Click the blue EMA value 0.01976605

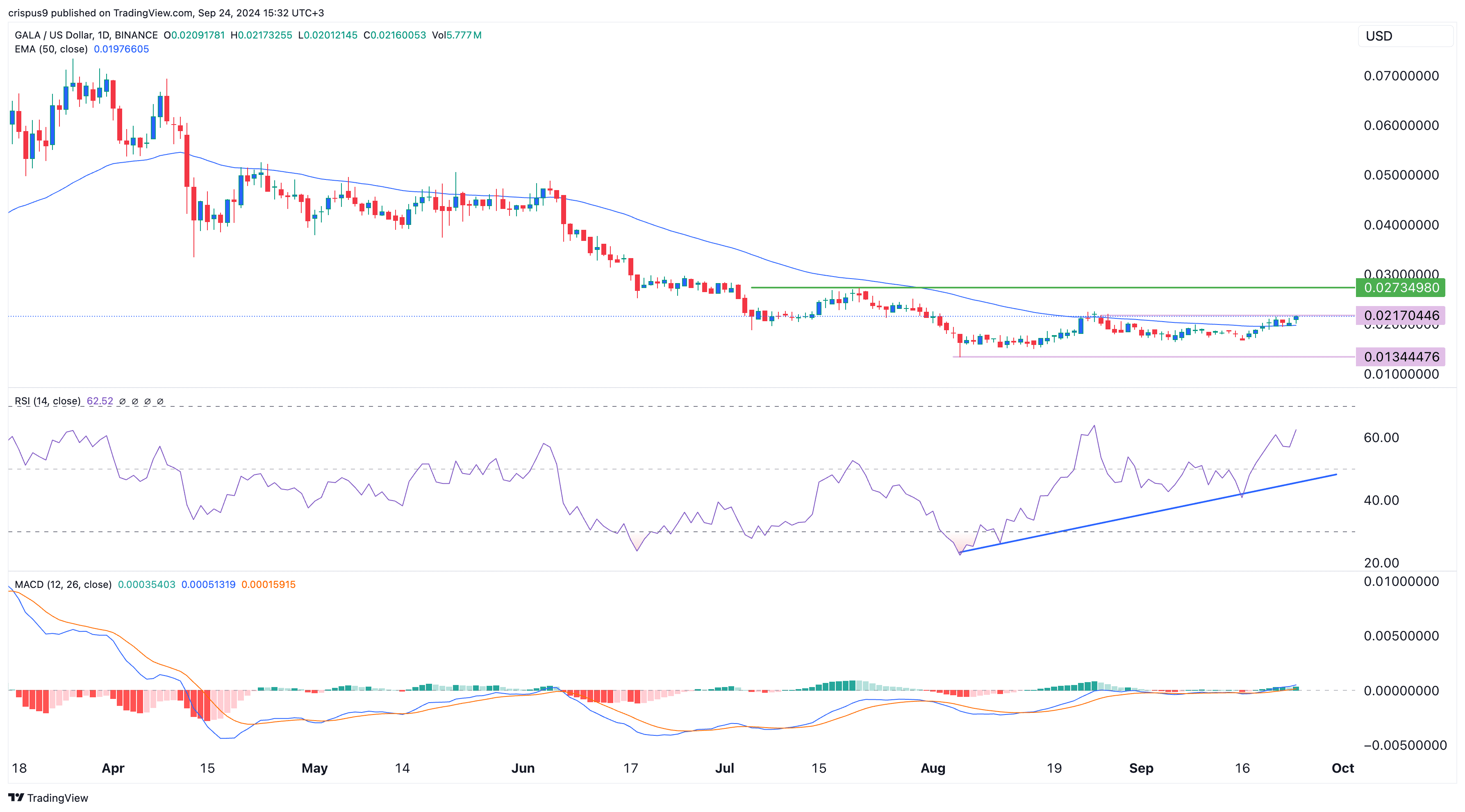click(x=121, y=50)
